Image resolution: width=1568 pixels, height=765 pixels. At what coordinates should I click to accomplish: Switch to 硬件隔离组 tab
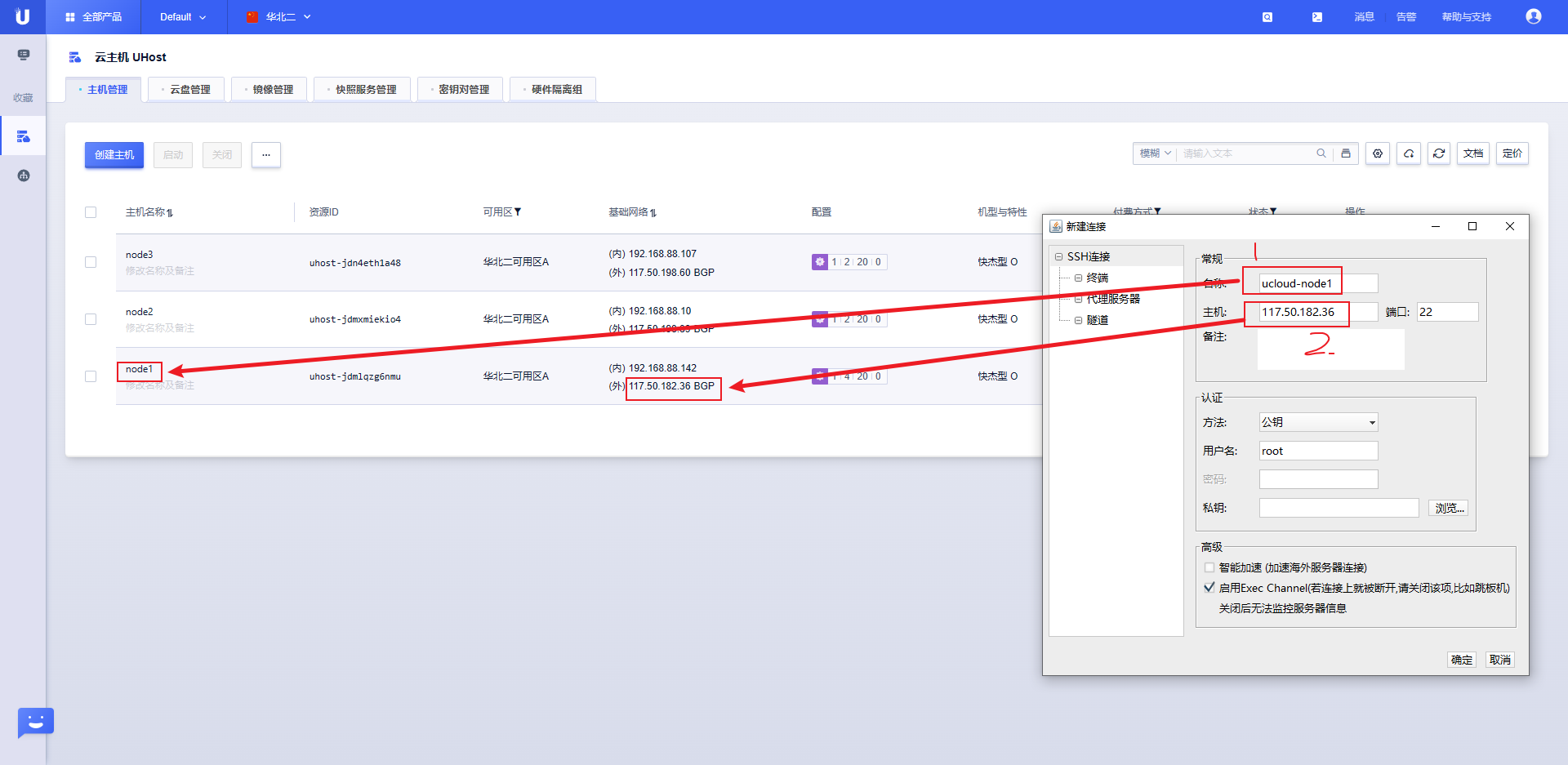pos(553,90)
